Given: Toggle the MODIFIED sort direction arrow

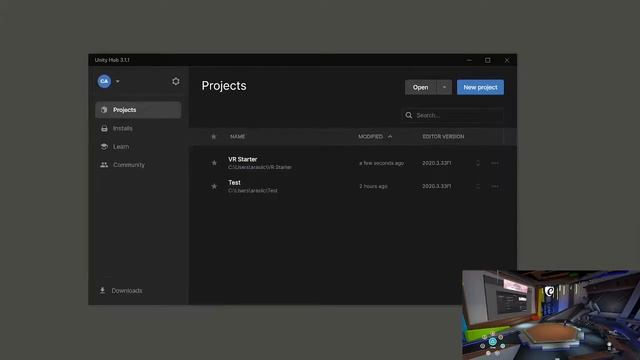Looking at the screenshot, I should (390, 137).
